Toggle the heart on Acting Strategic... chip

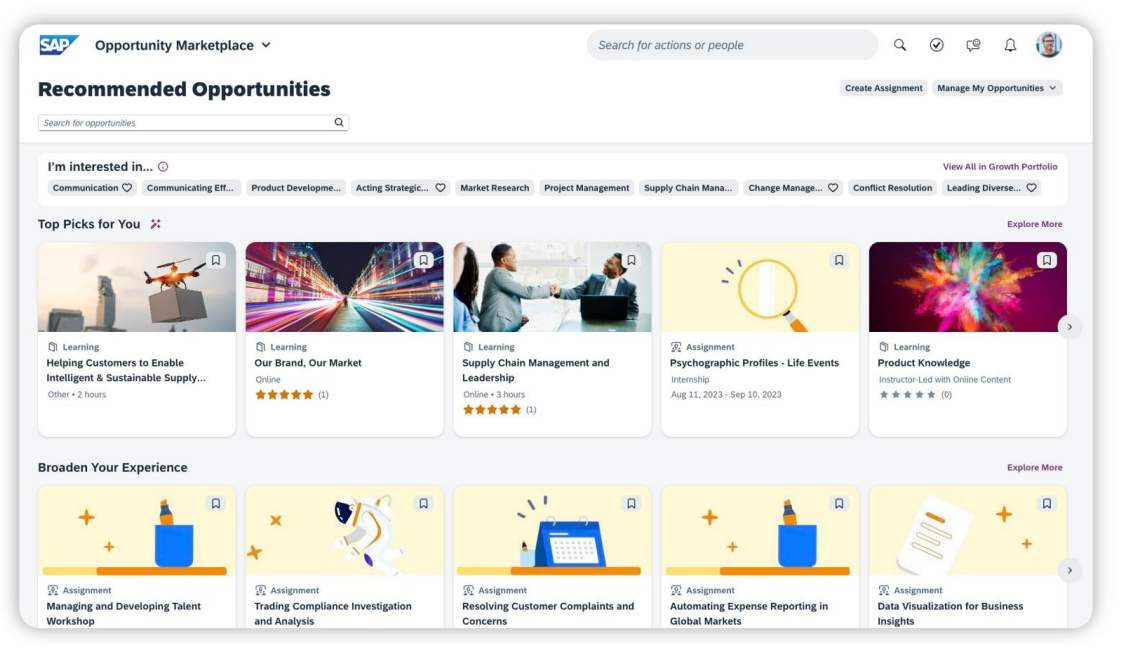pyautogui.click(x=441, y=188)
